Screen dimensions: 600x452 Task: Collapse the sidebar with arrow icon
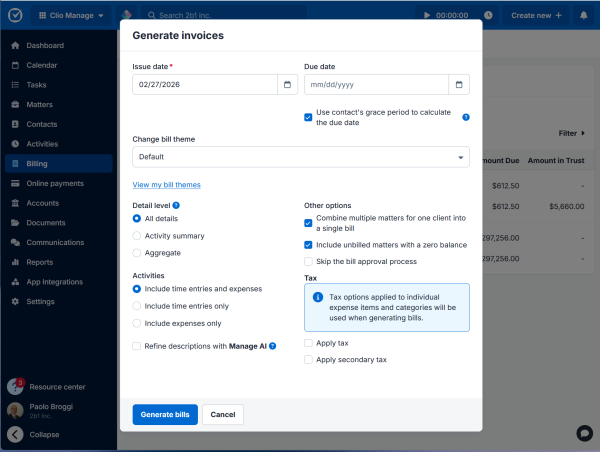pyautogui.click(x=15, y=434)
